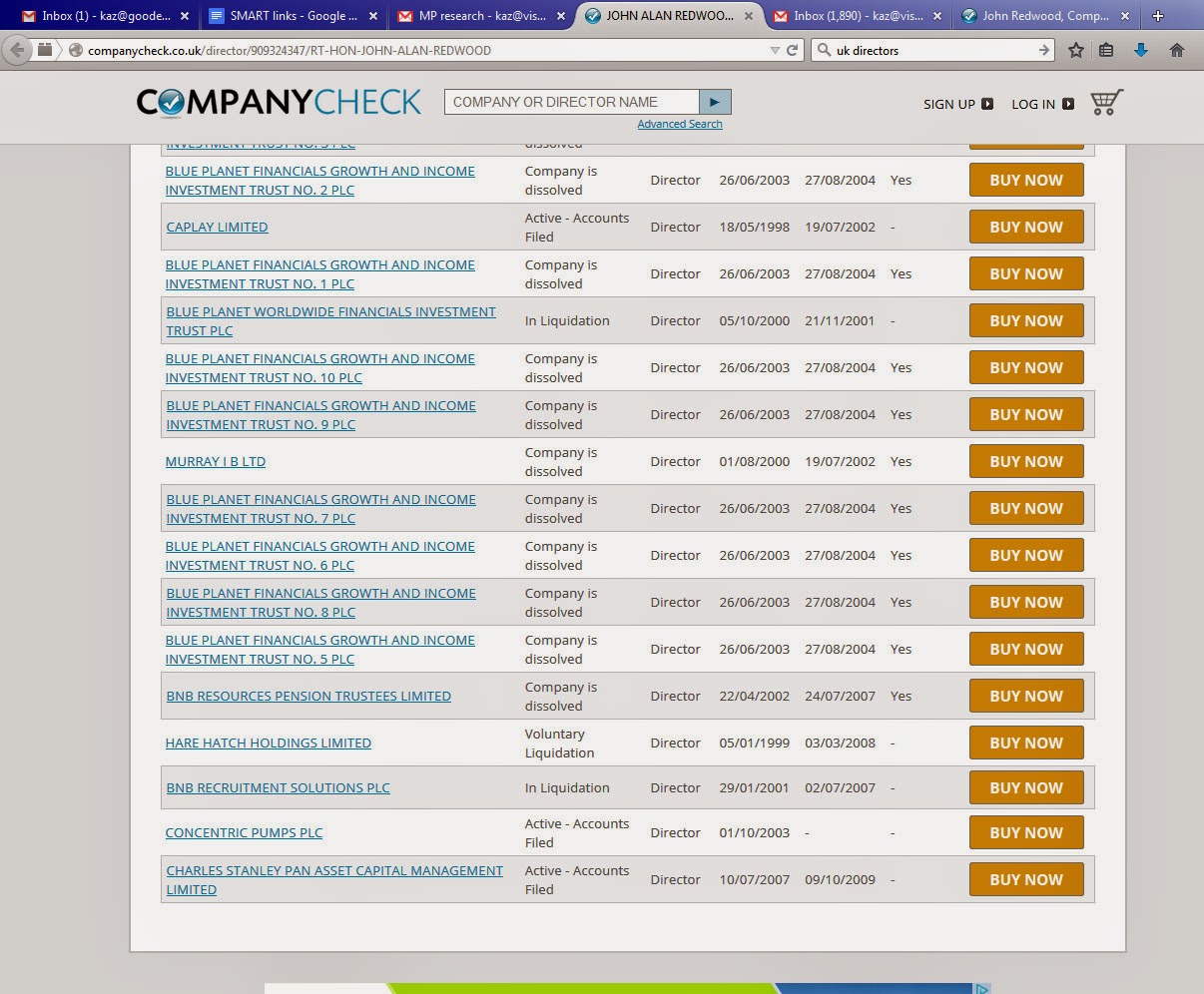Viewport: 1204px width, 994px height.
Task: Close the John Redwood, Comp... tab
Action: click(x=1124, y=16)
